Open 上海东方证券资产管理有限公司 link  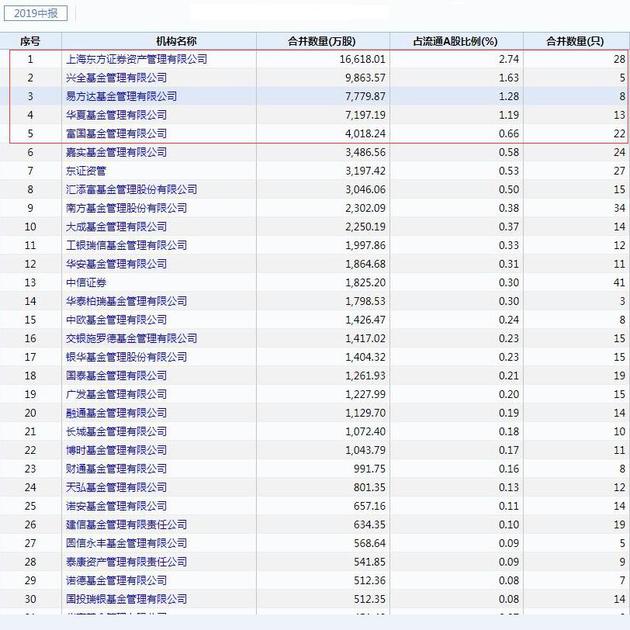(x=137, y=59)
